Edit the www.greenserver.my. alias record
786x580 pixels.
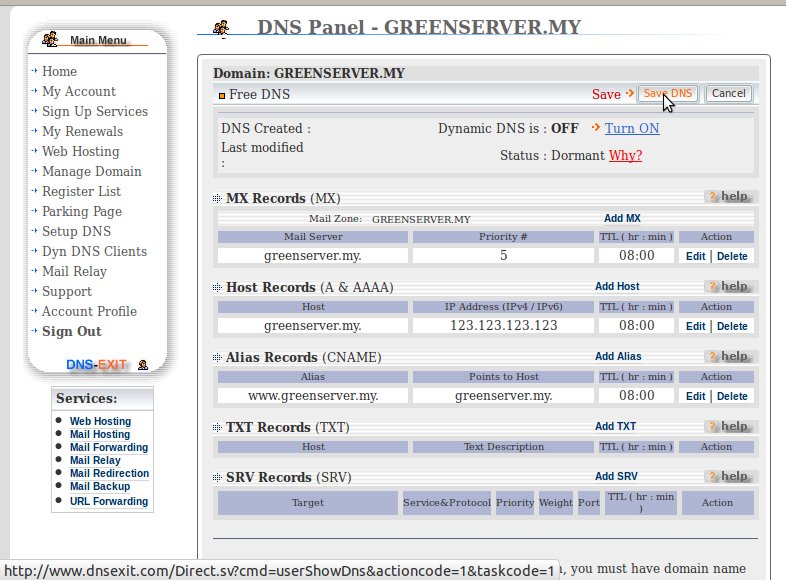point(695,397)
